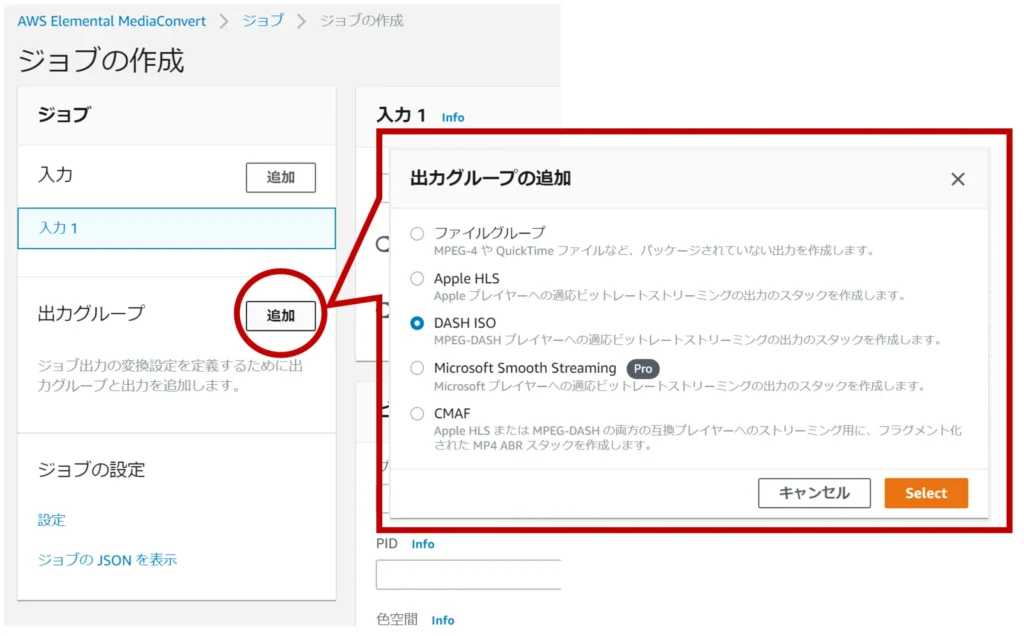Pick Microsoft Smooth Streaming radio option
1024x636 pixels.
pos(417,368)
